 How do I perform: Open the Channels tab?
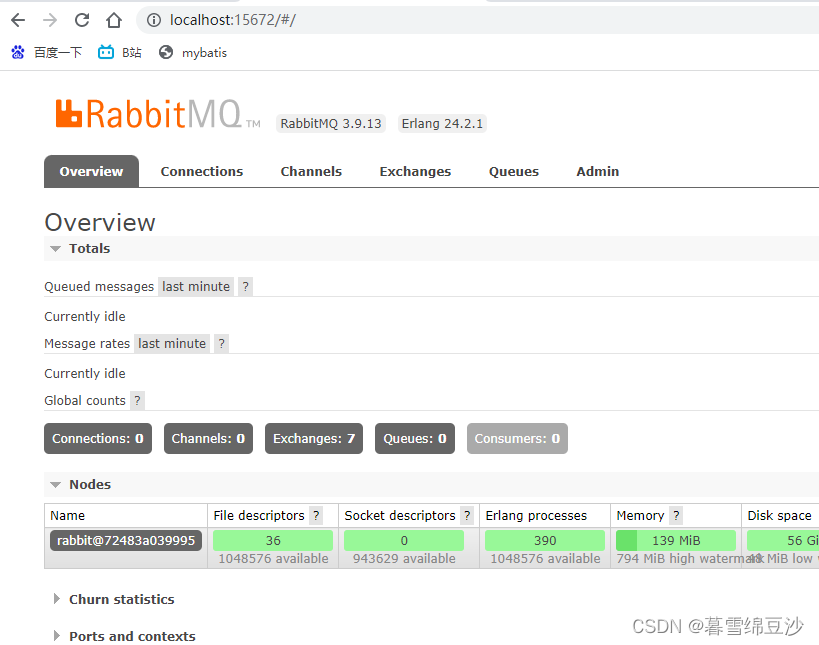click(311, 171)
